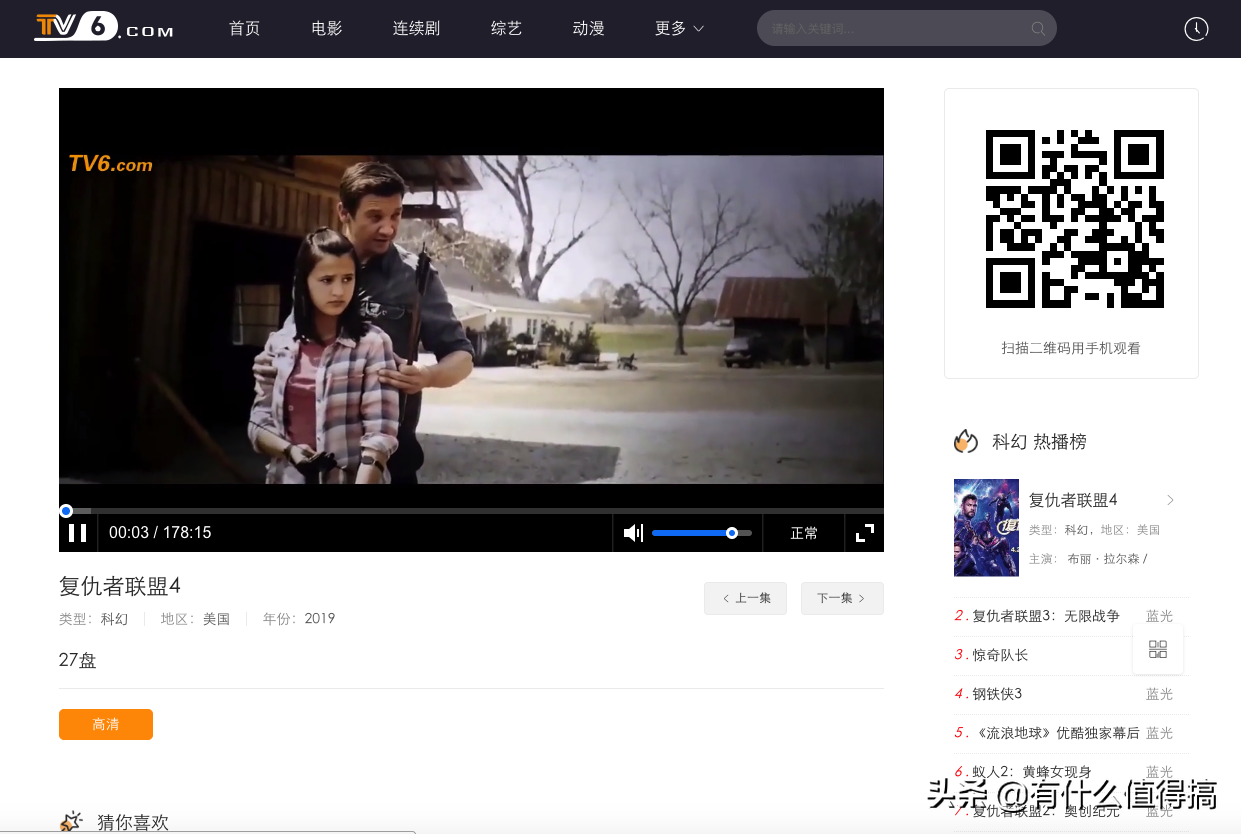
Task: Click the QR code image
Action: coord(1074,219)
